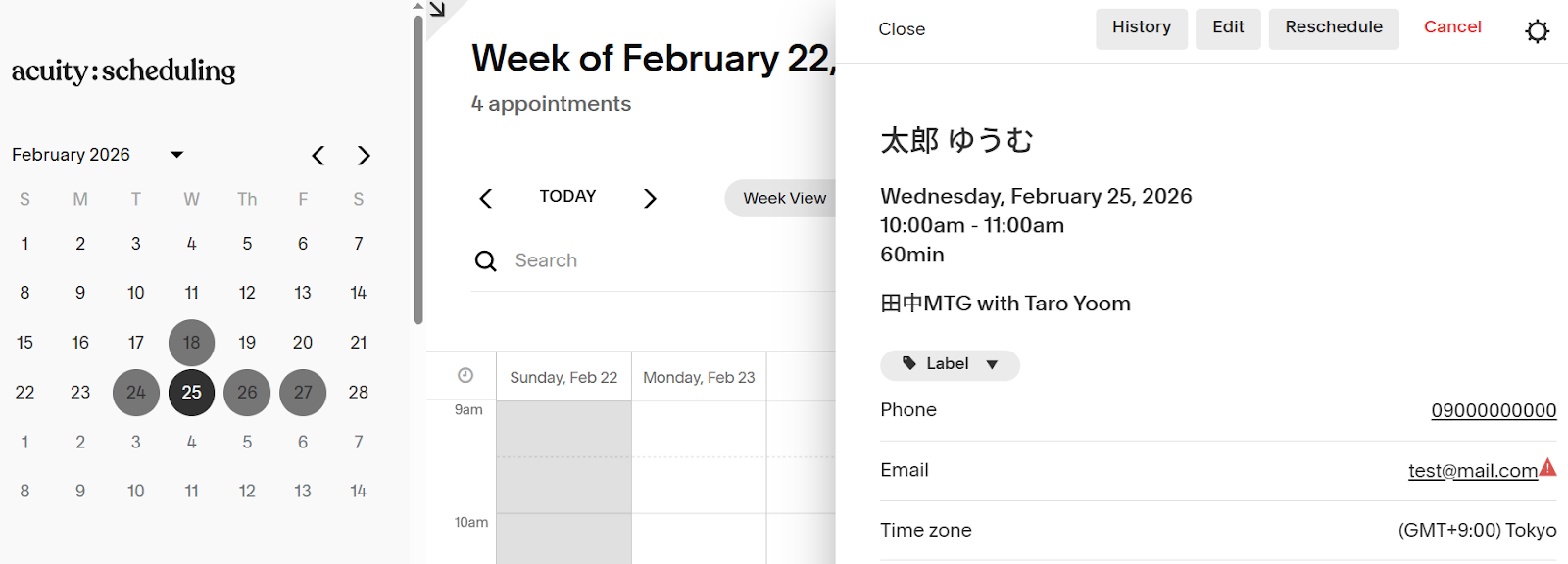Navigate to previous week arrow
Image resolution: width=1568 pixels, height=564 pixels.
click(485, 199)
